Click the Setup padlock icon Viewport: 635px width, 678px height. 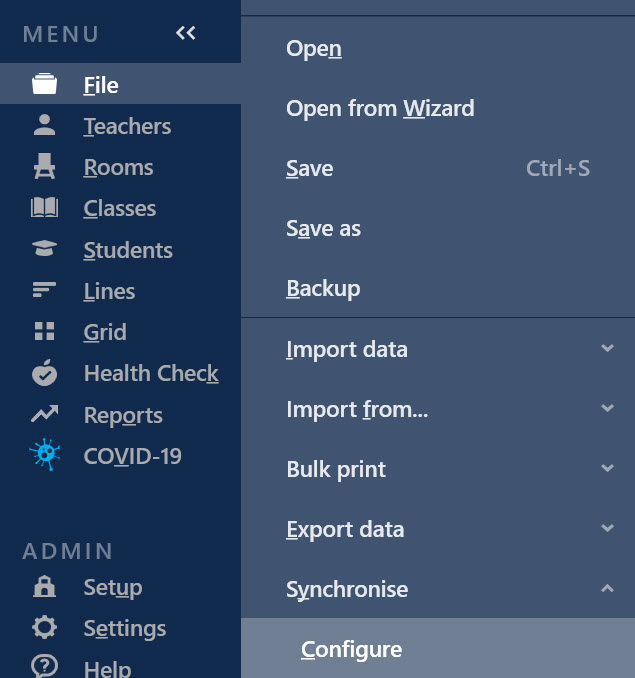tap(44, 587)
